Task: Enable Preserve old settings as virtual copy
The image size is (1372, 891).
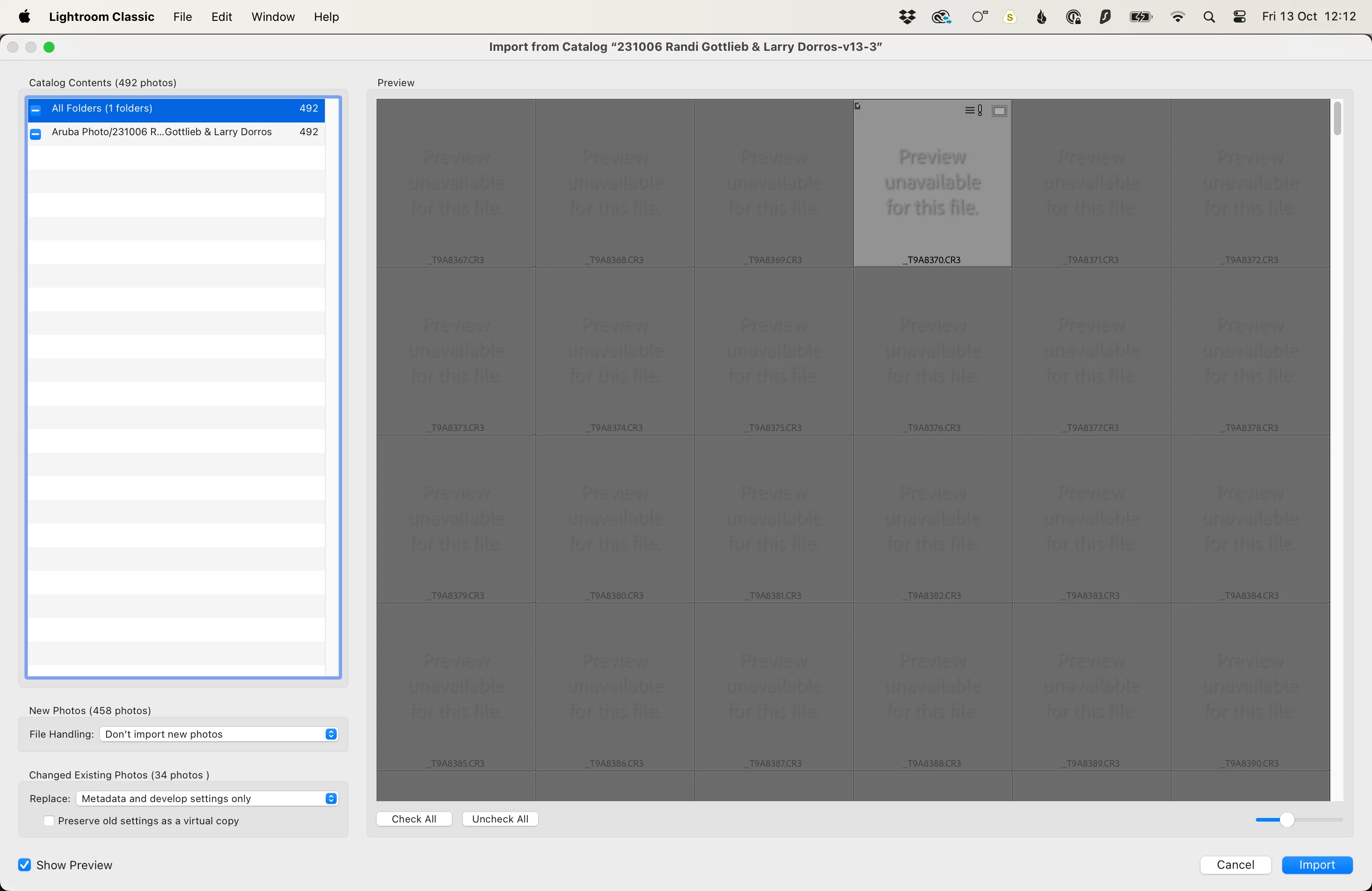Action: [49, 821]
